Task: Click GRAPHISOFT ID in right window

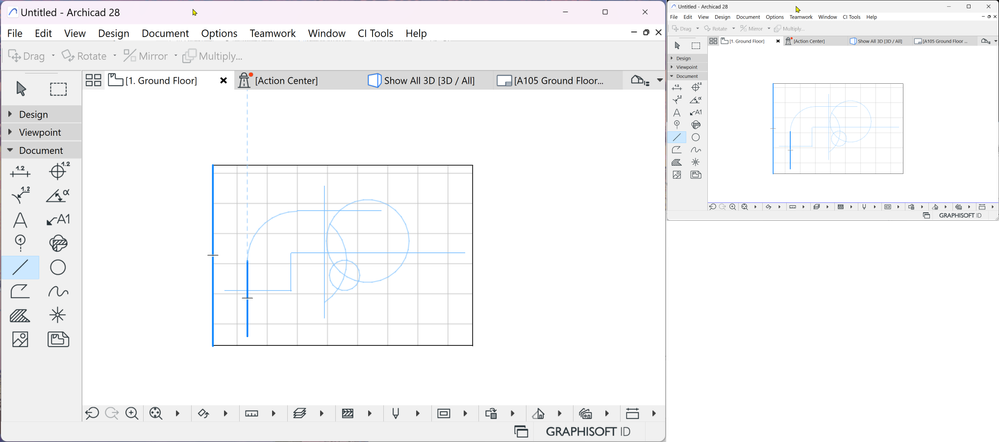Action: [x=959, y=216]
